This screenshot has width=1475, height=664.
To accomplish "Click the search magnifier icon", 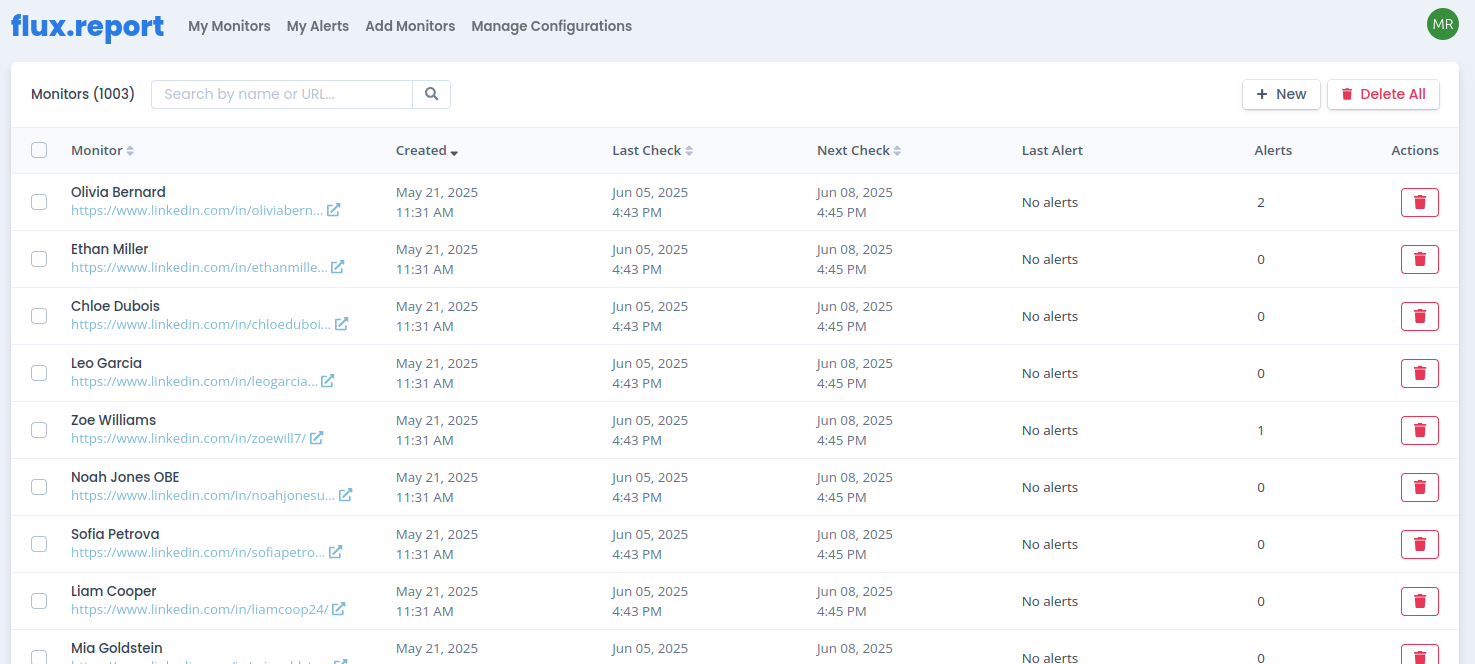I will click(x=431, y=93).
